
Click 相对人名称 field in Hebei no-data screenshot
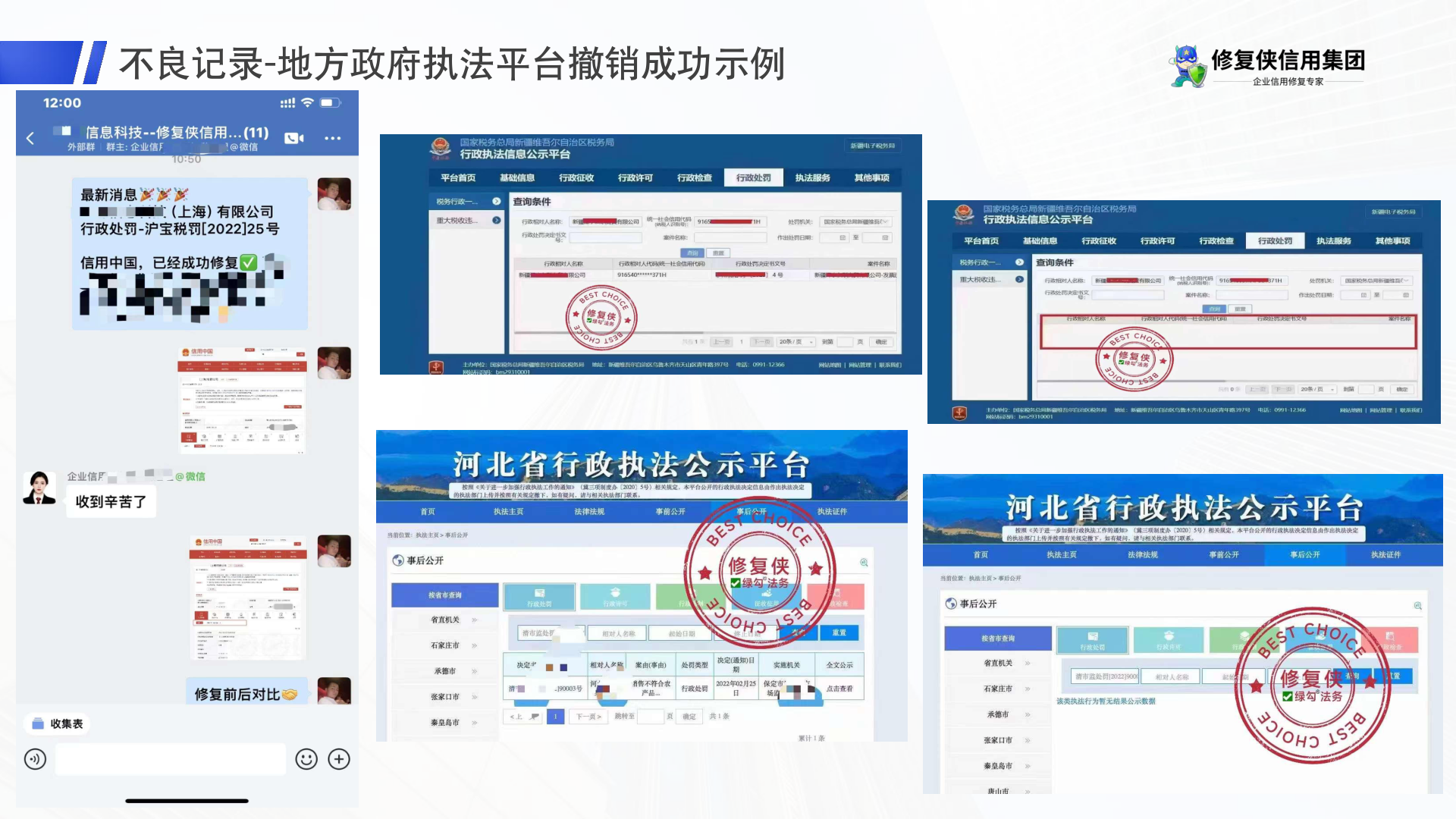point(1172,676)
